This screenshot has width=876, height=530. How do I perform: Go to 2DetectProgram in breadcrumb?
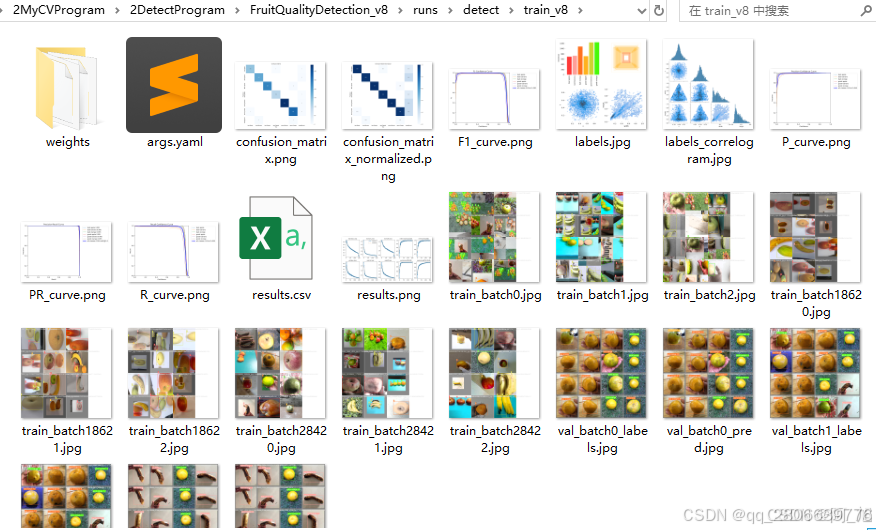177,10
